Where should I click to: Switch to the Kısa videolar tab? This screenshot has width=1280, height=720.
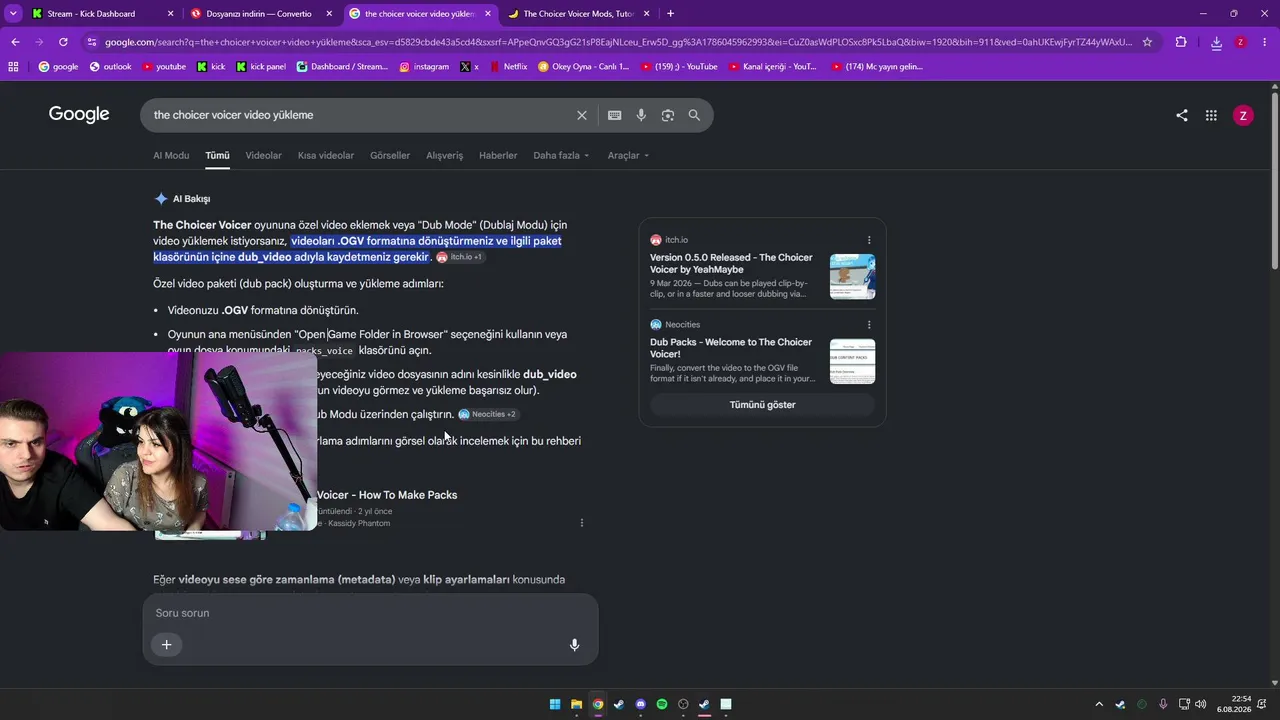click(x=326, y=156)
